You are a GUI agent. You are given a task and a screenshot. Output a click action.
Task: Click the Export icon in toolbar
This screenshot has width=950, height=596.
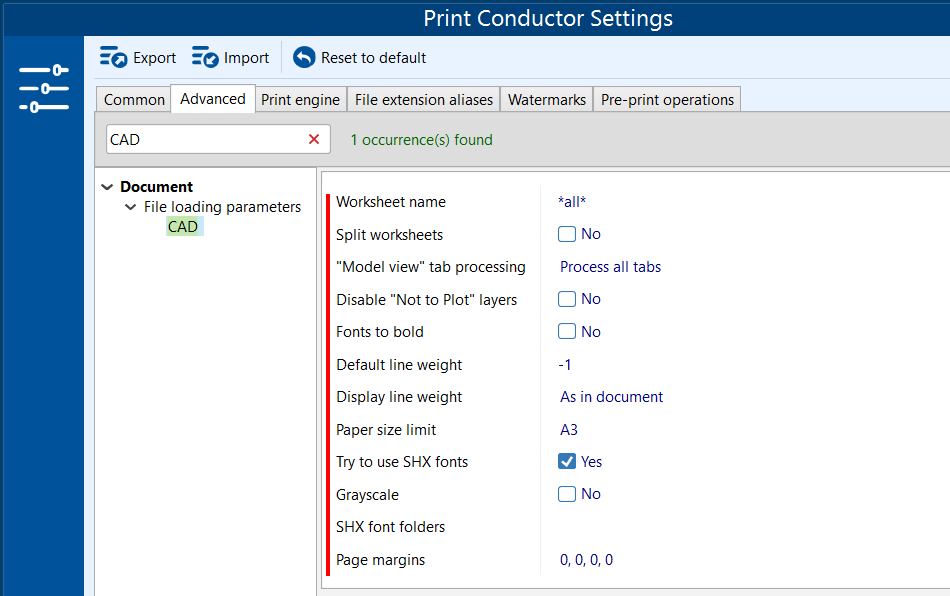(x=113, y=58)
